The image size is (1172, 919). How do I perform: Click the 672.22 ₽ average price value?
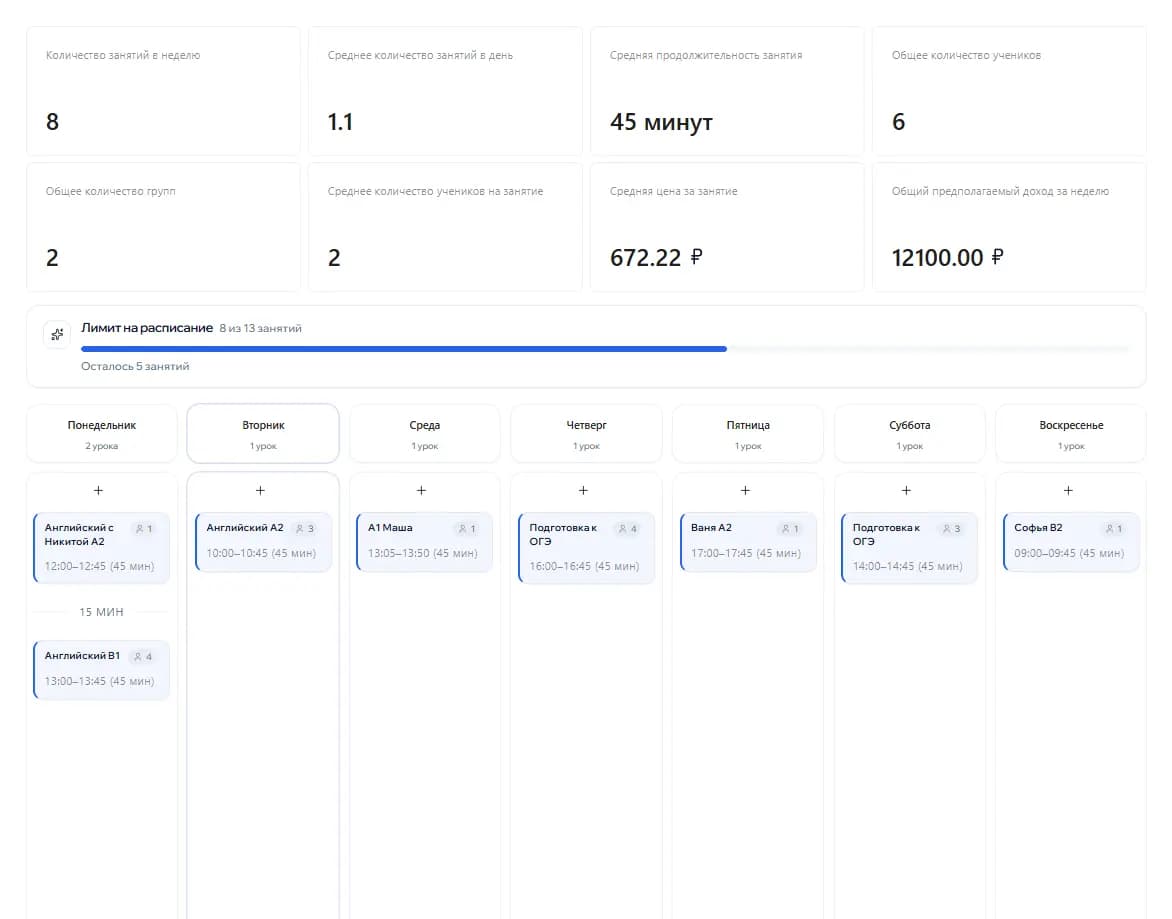point(656,258)
